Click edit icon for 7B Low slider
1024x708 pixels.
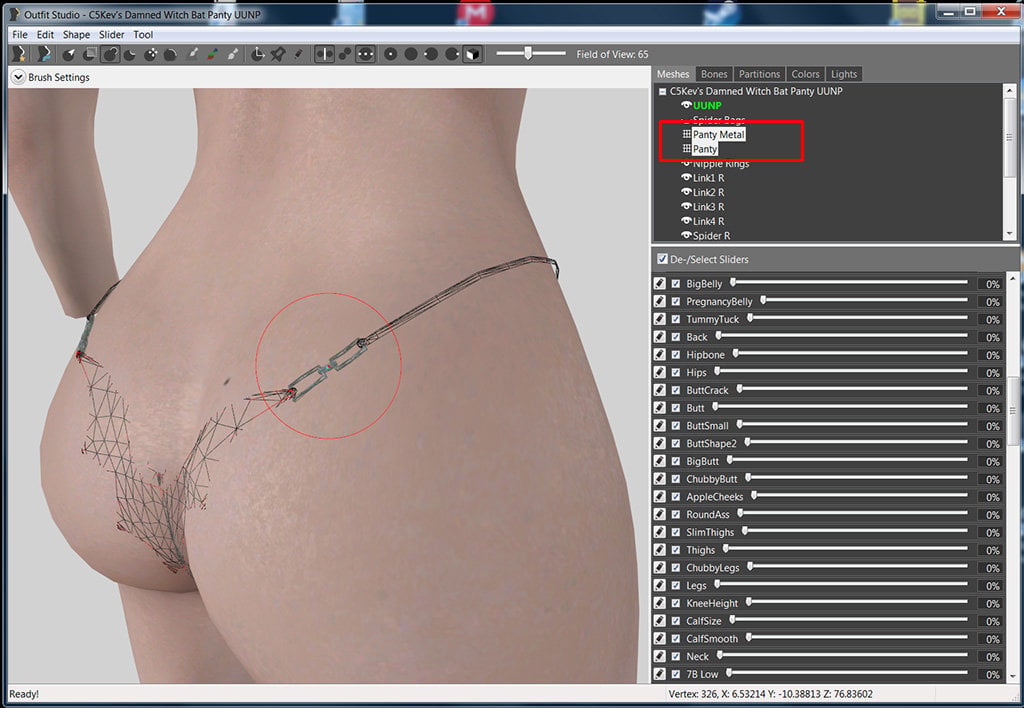tap(660, 674)
